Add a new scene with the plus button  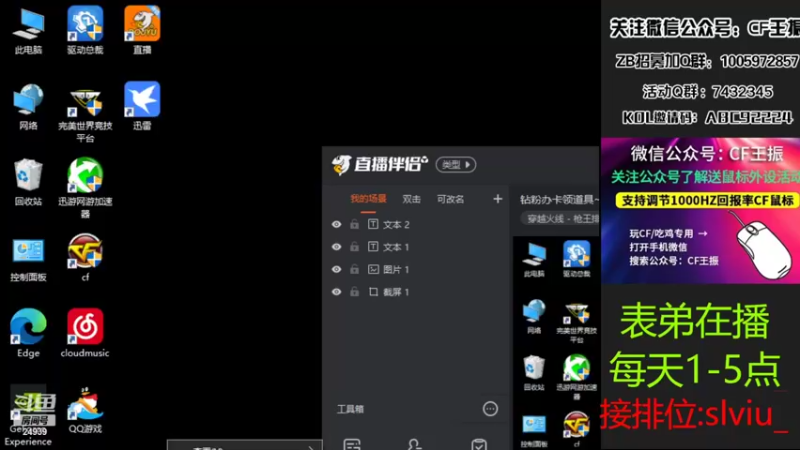[497, 199]
